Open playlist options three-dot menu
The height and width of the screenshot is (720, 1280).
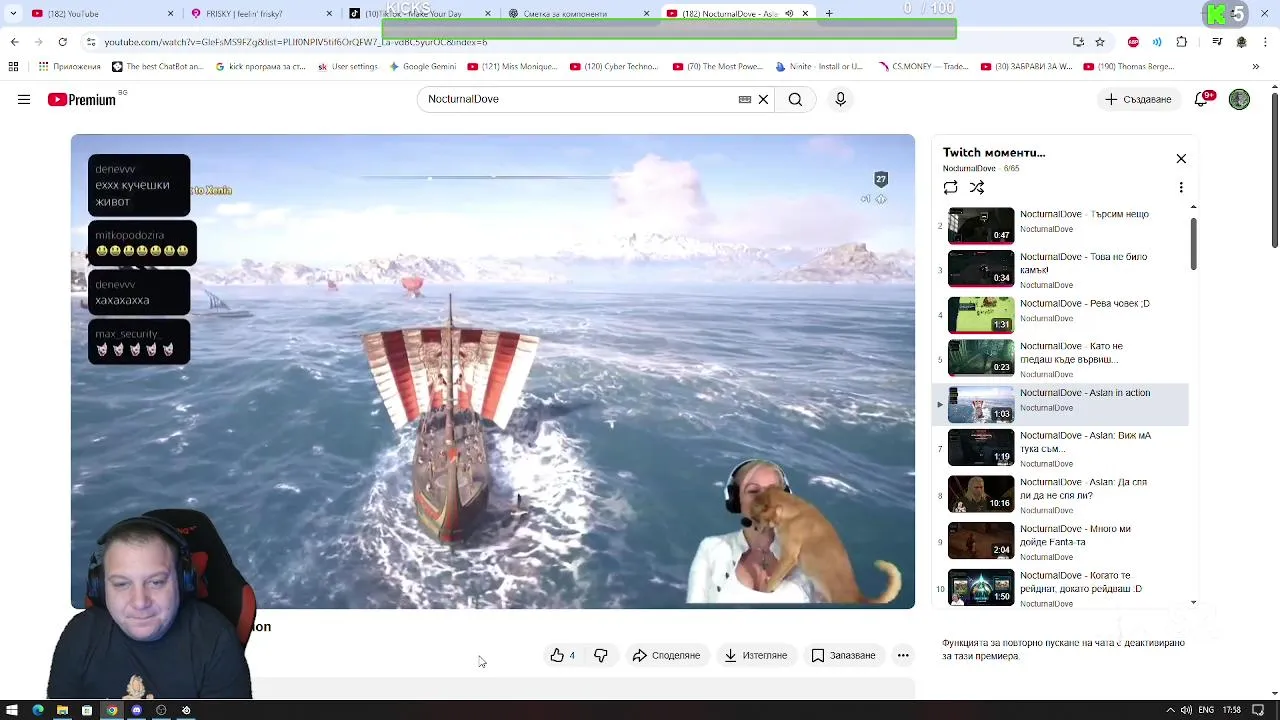pos(1181,187)
